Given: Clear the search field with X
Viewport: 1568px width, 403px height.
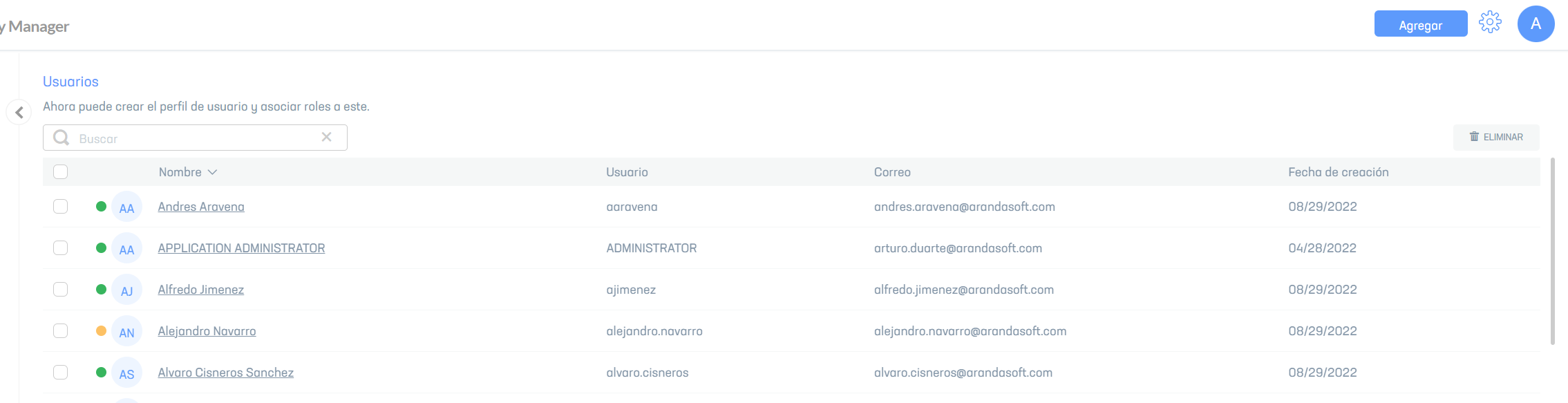Looking at the screenshot, I should [326, 137].
